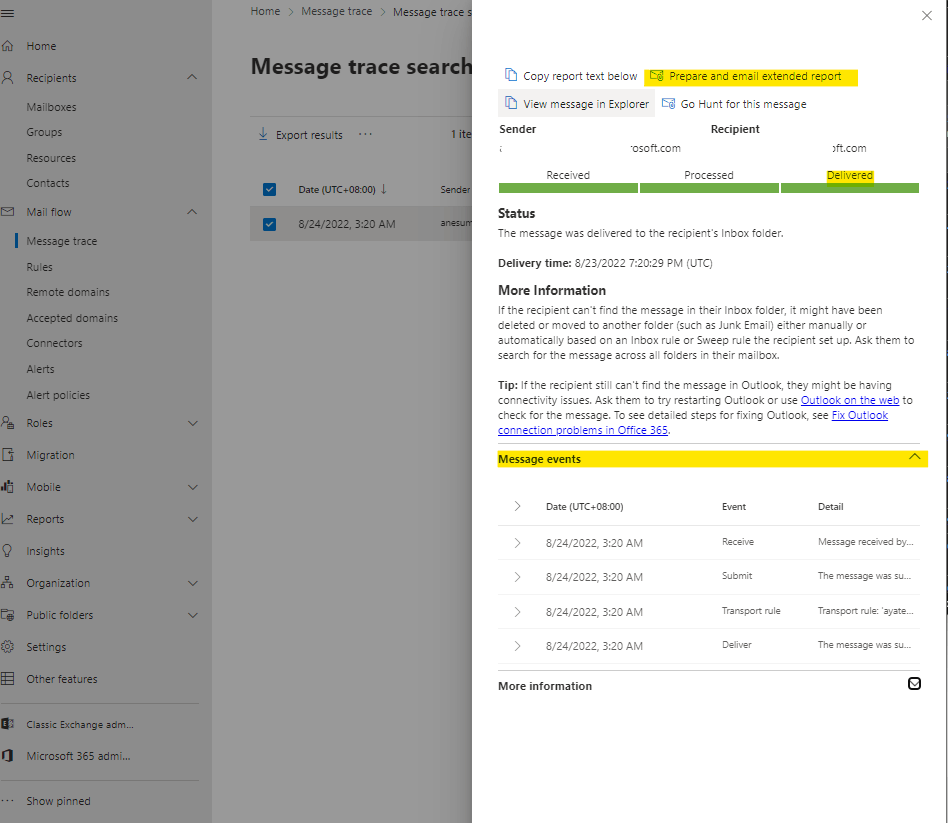Open the Outlook on the web link
Screen dimensions: 948x823
click(850, 399)
